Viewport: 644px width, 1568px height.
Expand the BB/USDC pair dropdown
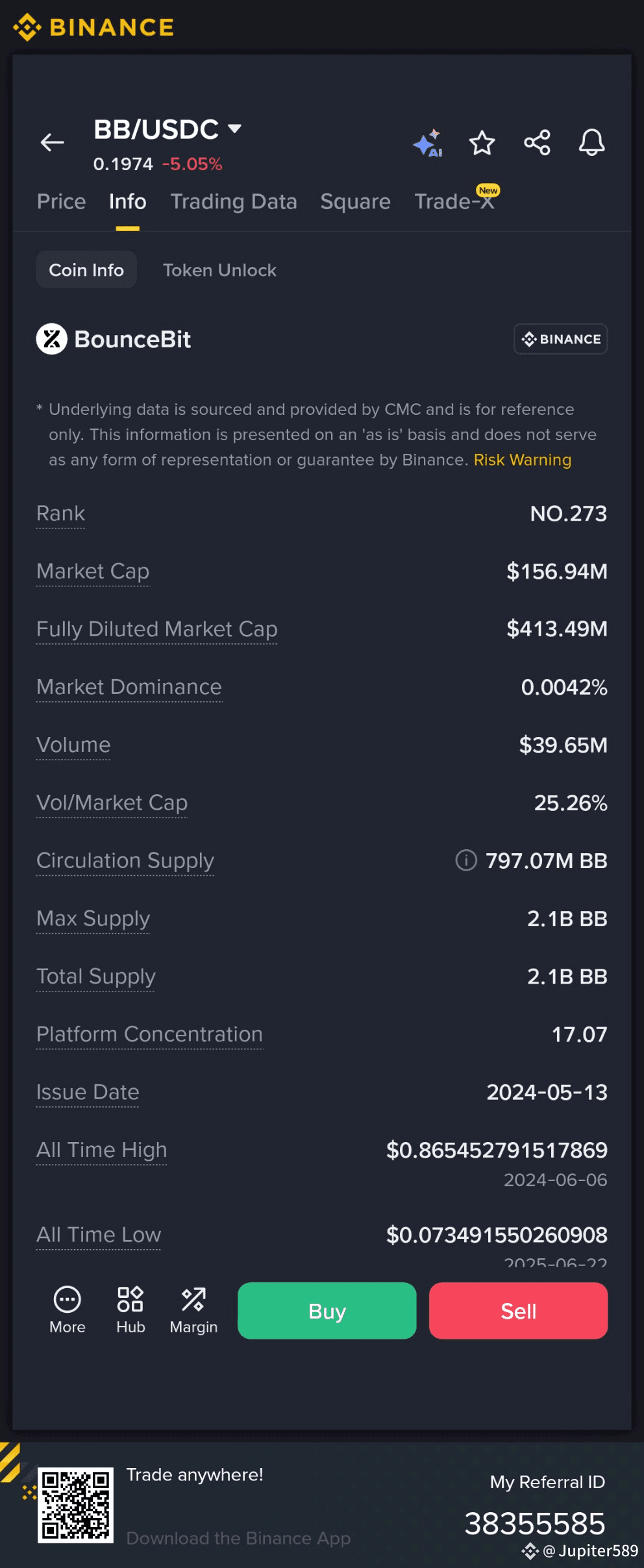point(235,129)
